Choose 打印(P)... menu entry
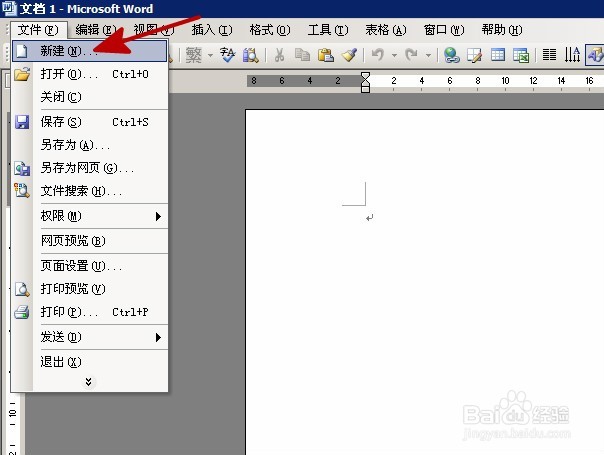This screenshot has width=604, height=455. (90, 312)
